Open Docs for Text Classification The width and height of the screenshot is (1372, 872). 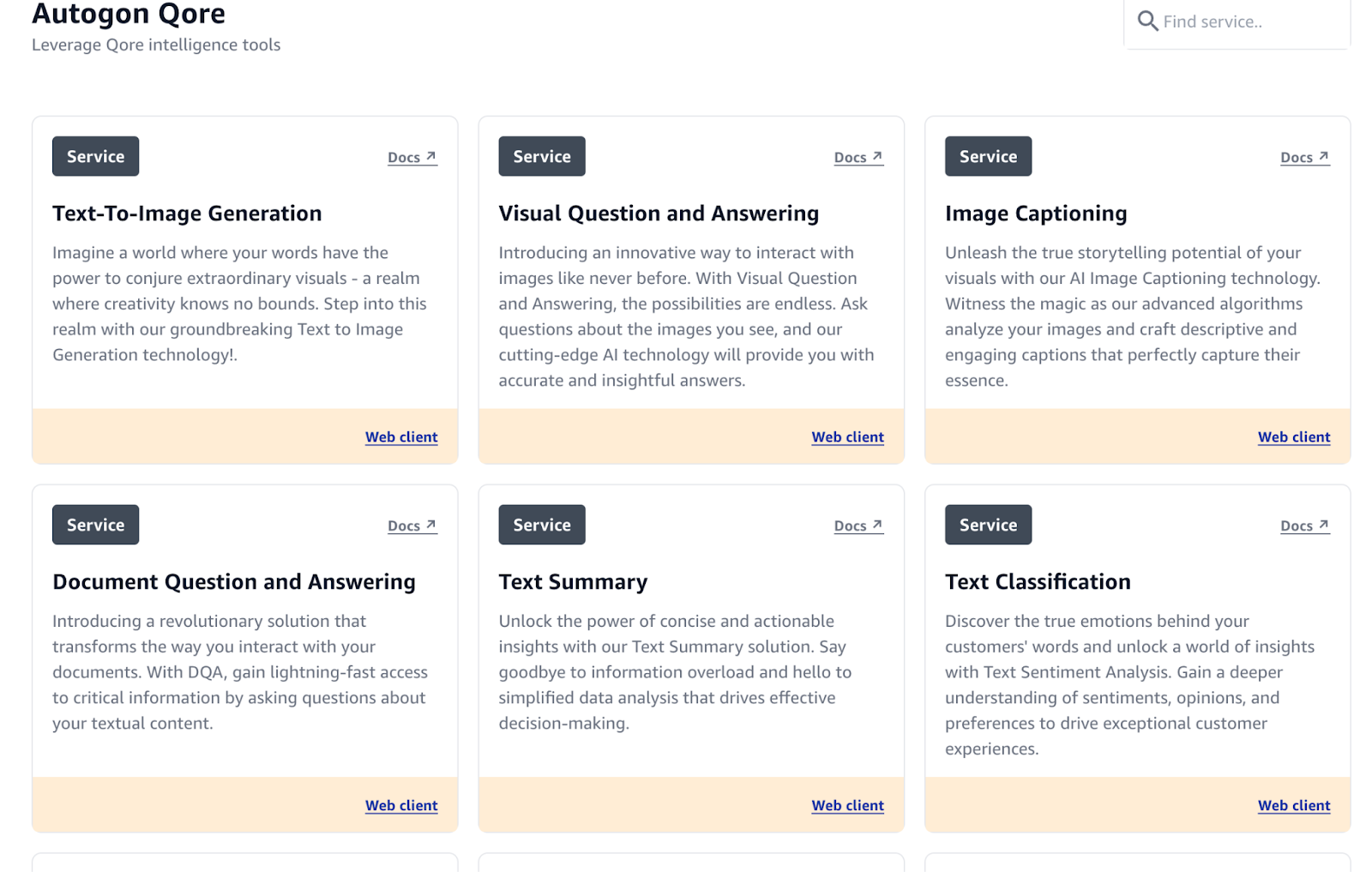pyautogui.click(x=1305, y=526)
